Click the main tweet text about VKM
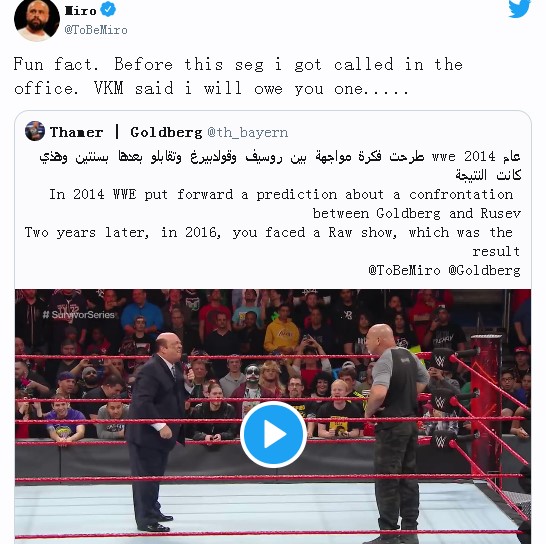 click(238, 77)
